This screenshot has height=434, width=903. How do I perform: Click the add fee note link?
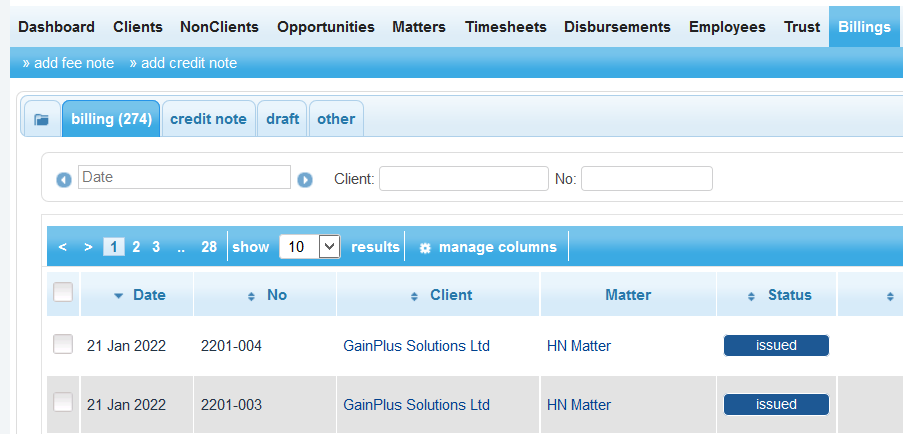pos(68,63)
